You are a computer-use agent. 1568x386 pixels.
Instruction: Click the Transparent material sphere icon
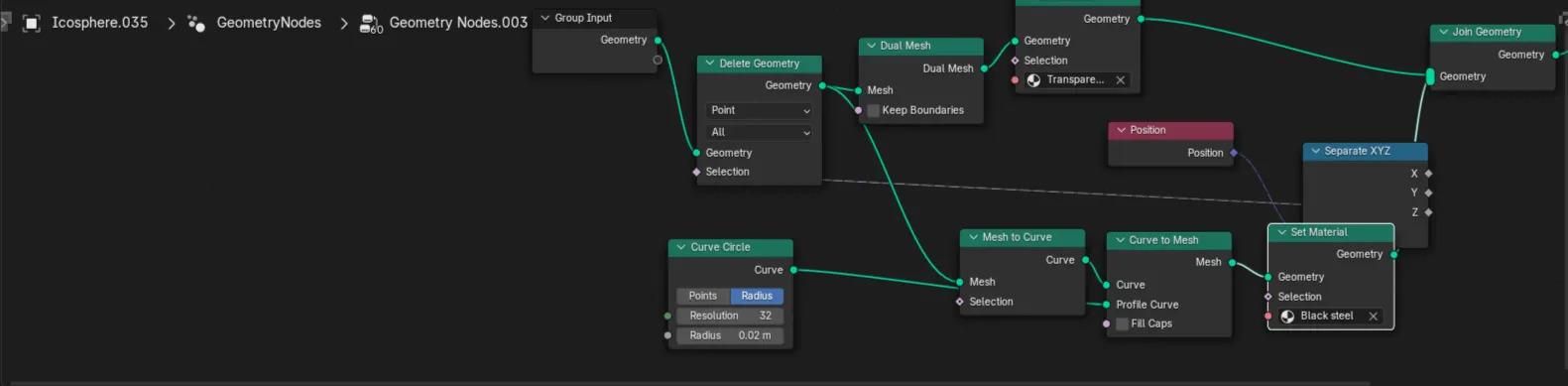pyautogui.click(x=1033, y=80)
